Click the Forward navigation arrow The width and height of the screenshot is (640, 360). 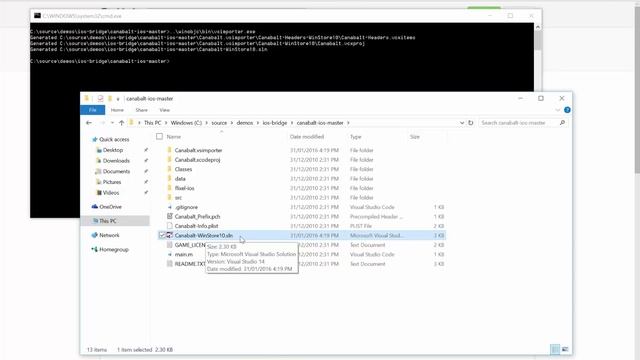tap(102, 123)
